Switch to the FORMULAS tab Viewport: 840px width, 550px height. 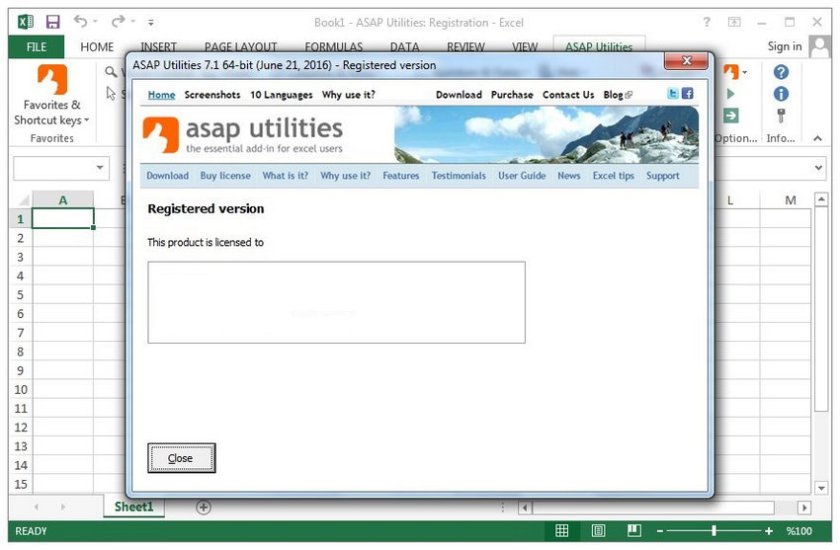click(334, 47)
